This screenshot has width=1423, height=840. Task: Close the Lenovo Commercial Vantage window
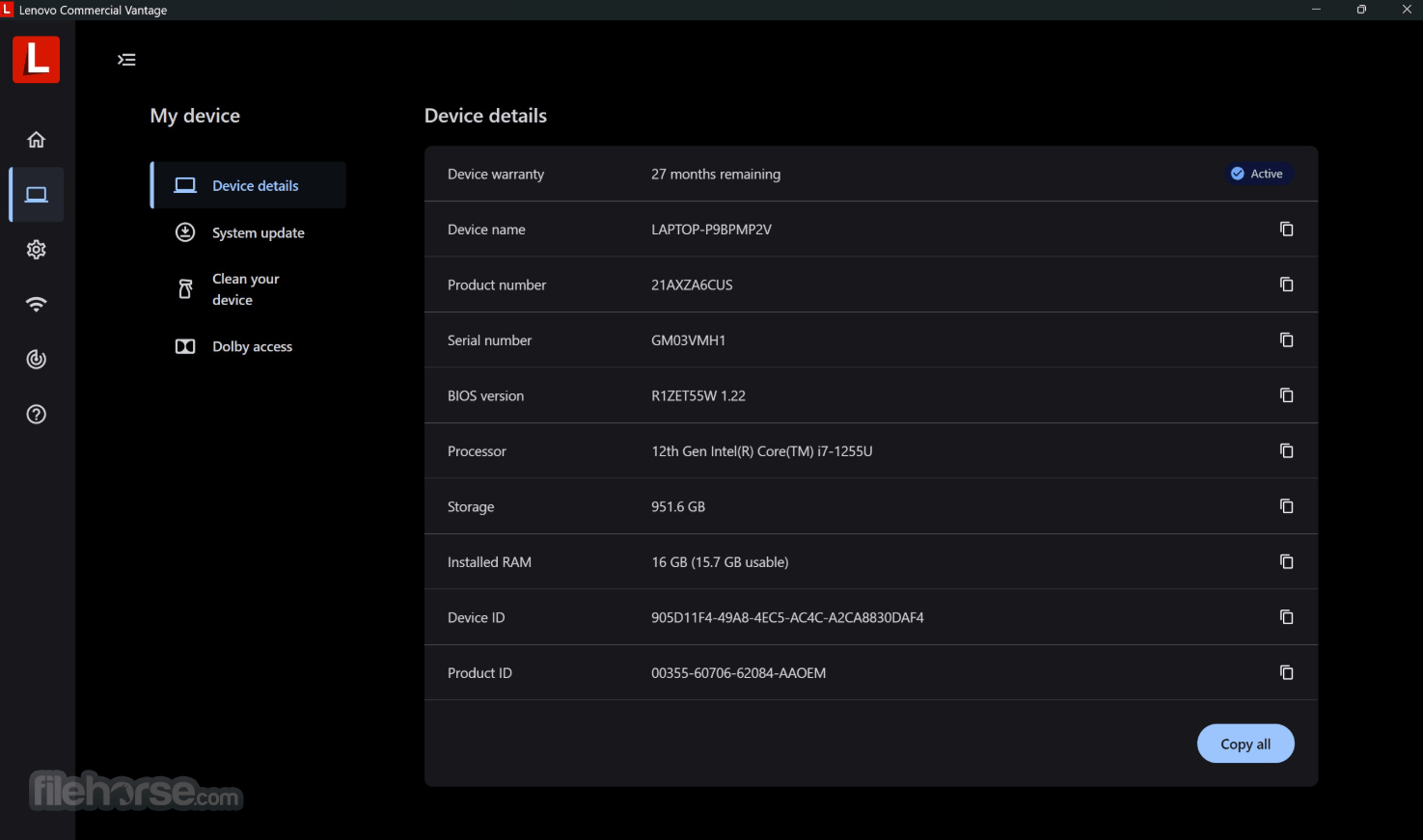pyautogui.click(x=1406, y=10)
